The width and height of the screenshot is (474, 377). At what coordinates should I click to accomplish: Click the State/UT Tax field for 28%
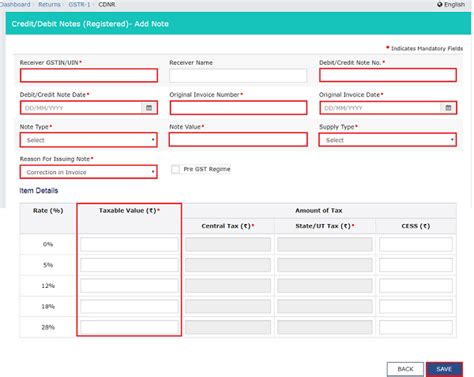point(325,327)
